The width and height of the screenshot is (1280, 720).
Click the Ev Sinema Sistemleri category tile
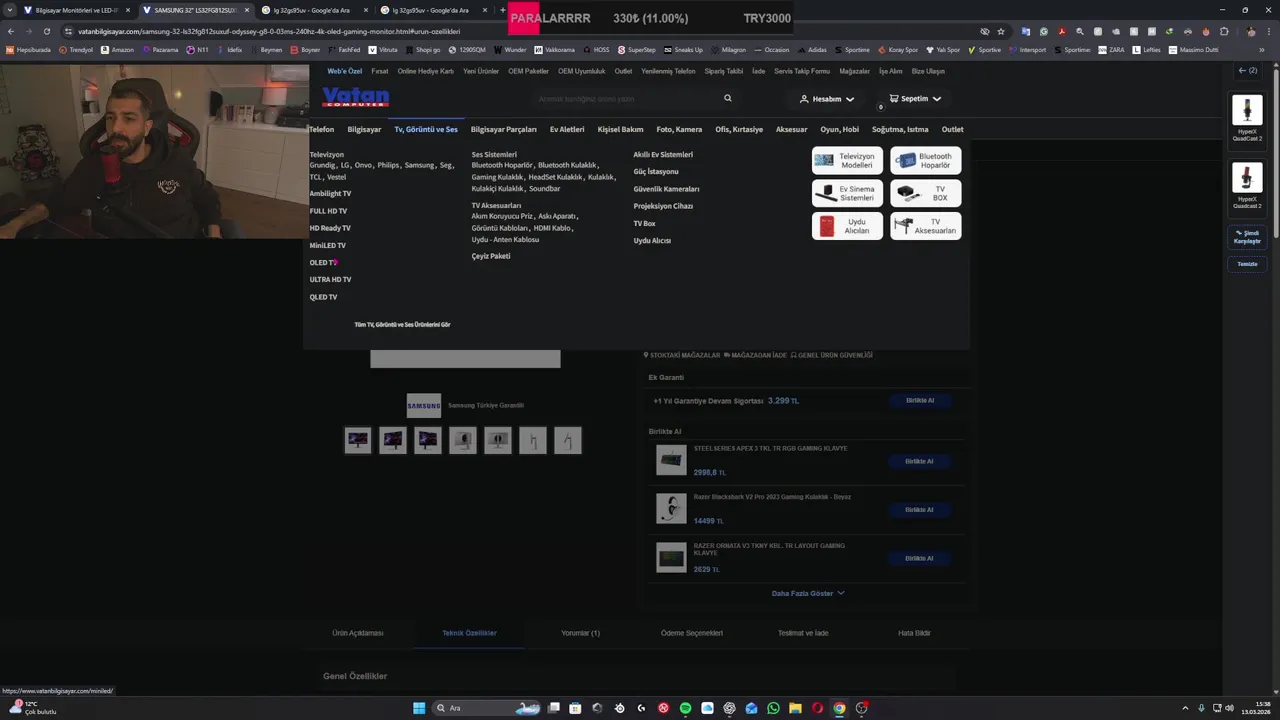(x=847, y=193)
